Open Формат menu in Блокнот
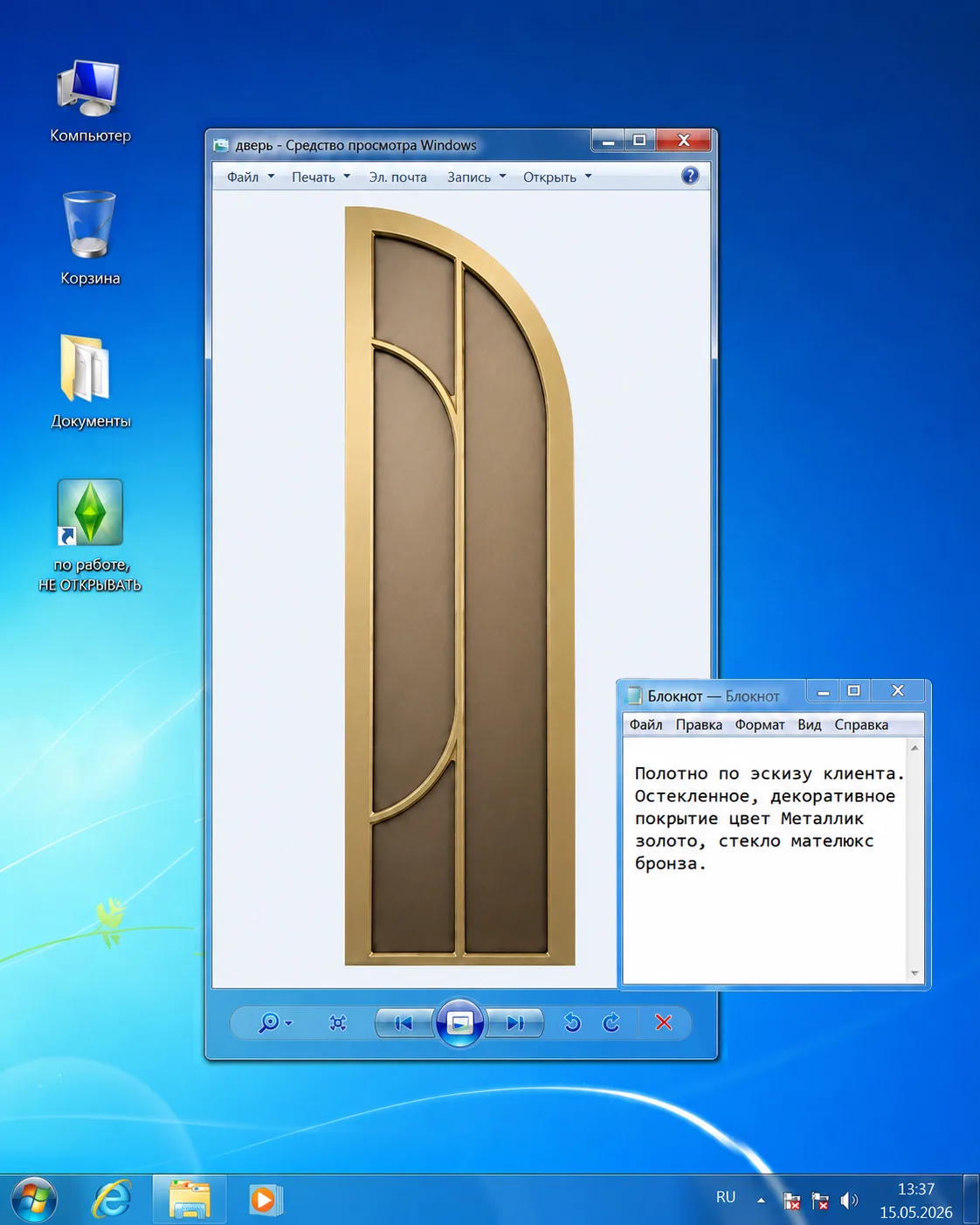Image resolution: width=980 pixels, height=1225 pixels. [760, 724]
